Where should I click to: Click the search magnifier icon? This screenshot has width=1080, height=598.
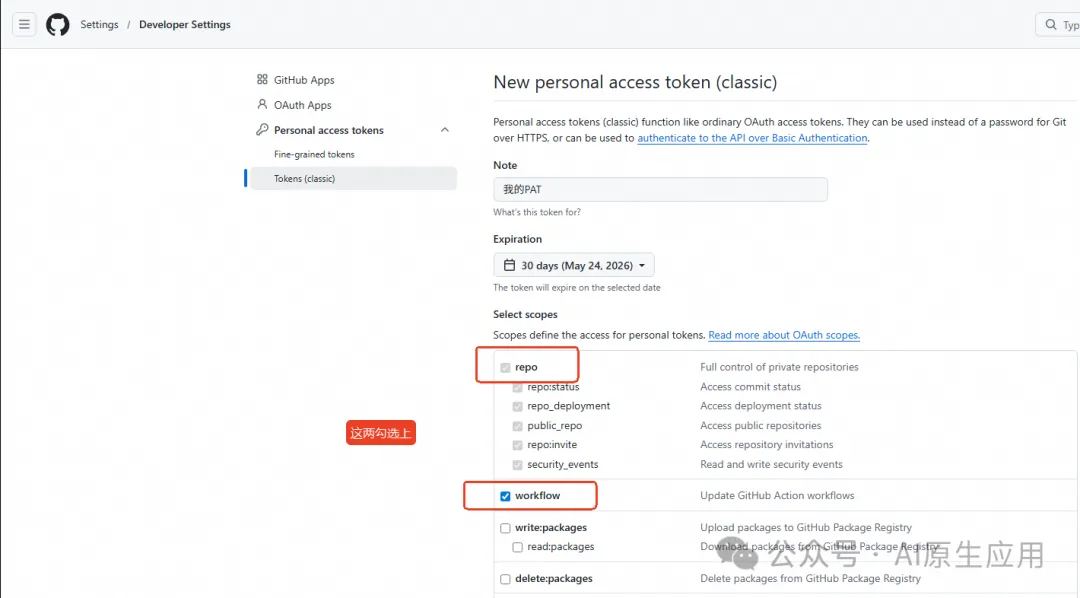[1051, 25]
